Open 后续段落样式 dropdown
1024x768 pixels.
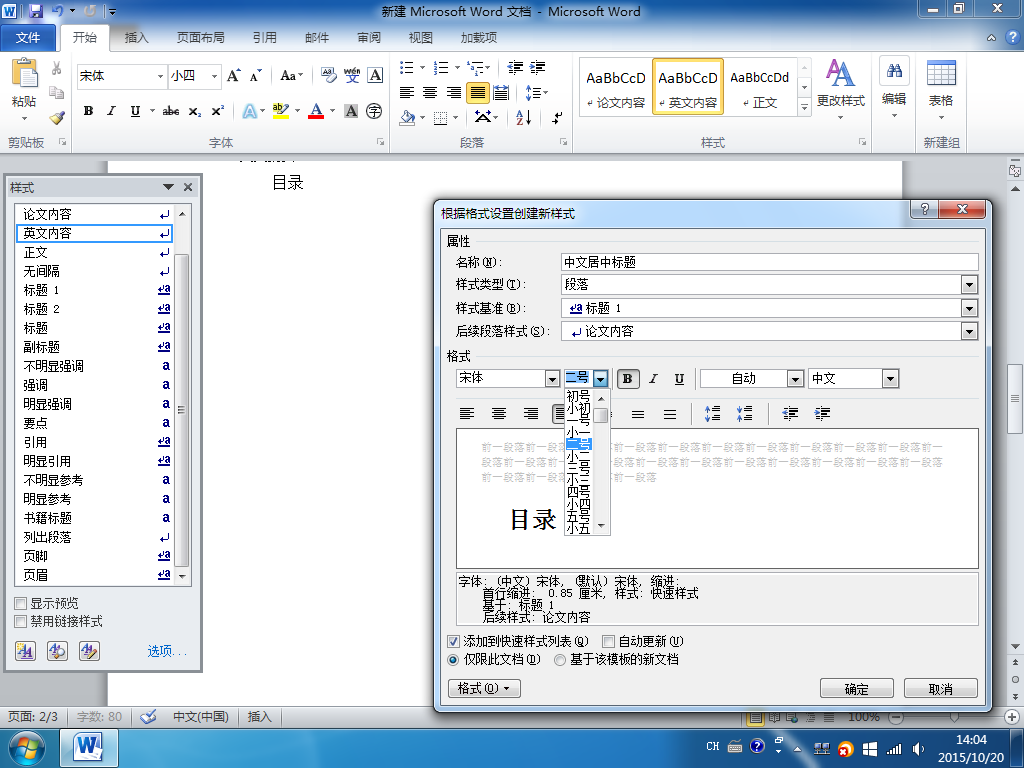pyautogui.click(x=969, y=332)
